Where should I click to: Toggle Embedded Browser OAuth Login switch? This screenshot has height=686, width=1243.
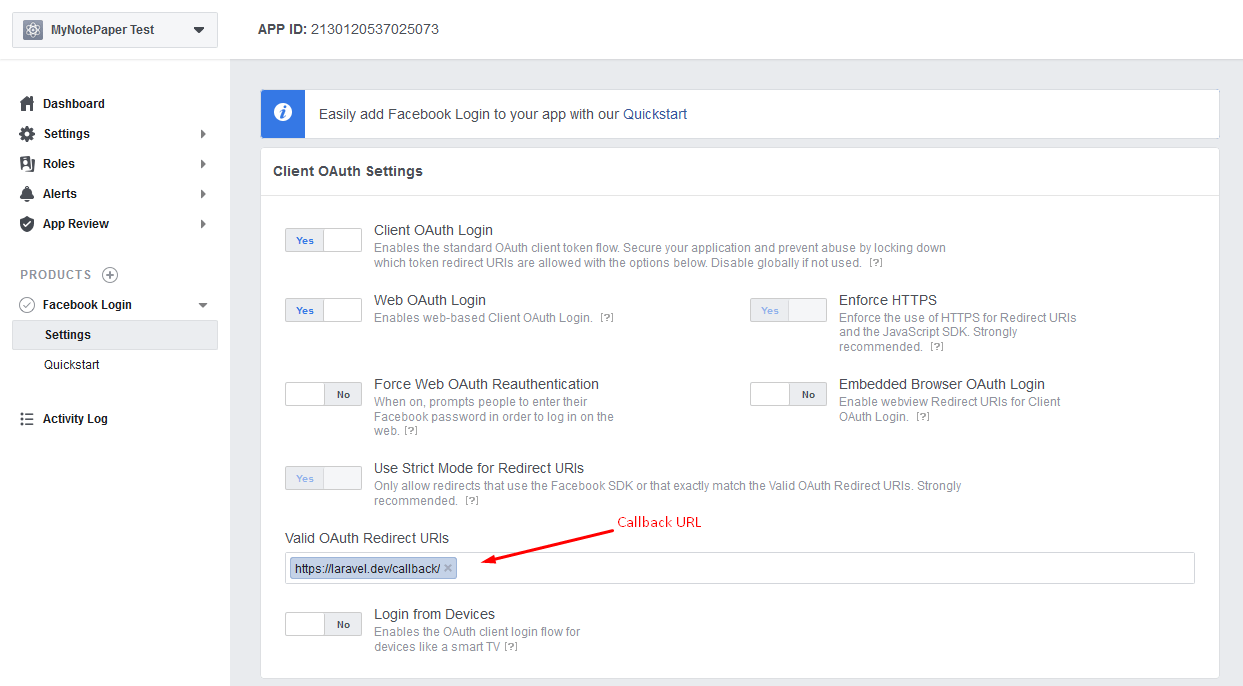coord(788,394)
